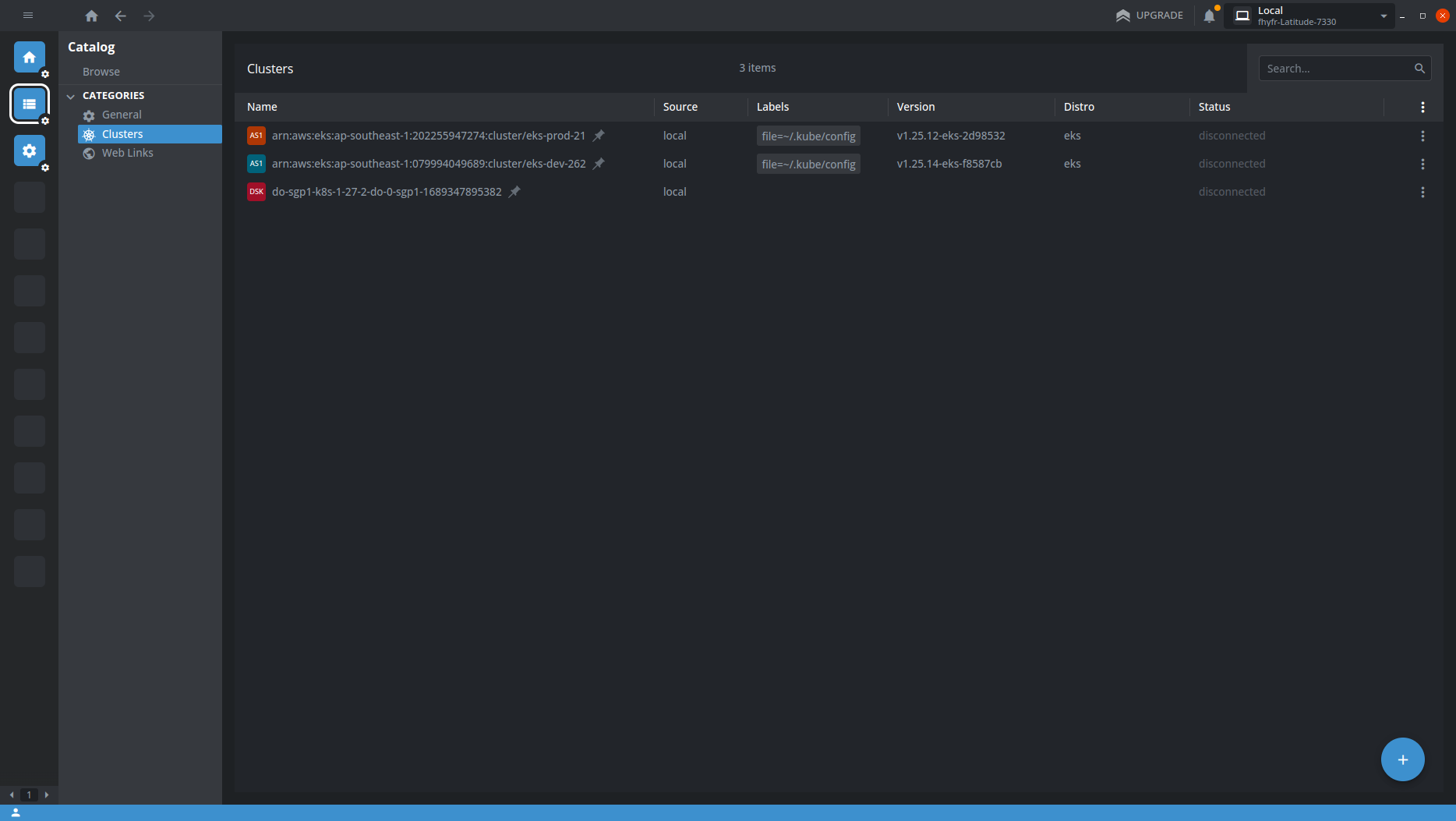Open the hamburger menu at top left

[x=28, y=16]
